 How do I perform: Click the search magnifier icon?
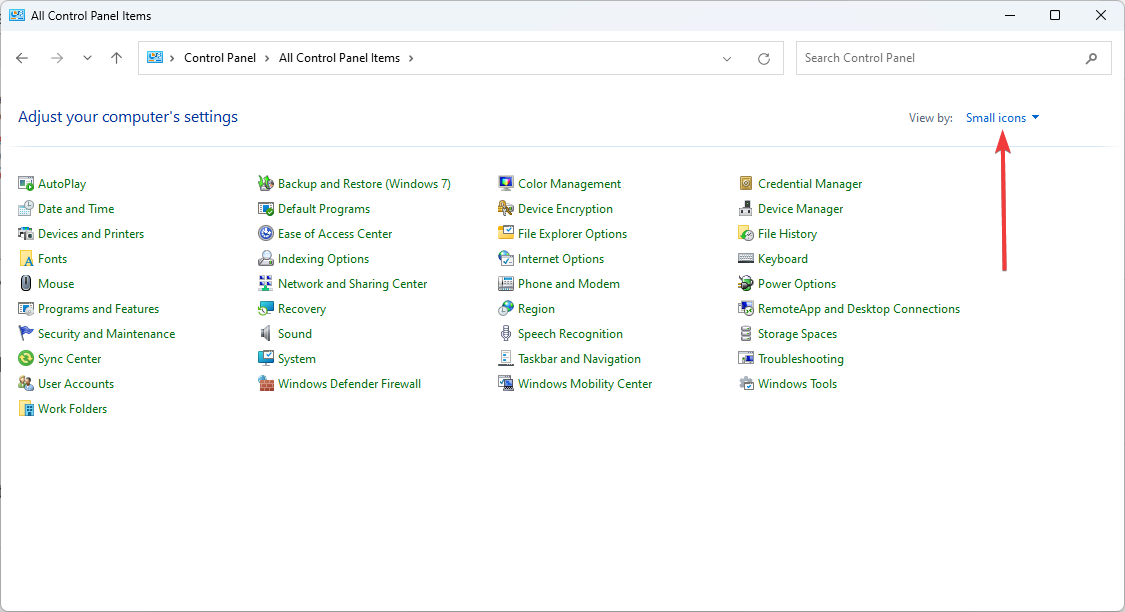pyautogui.click(x=1091, y=59)
